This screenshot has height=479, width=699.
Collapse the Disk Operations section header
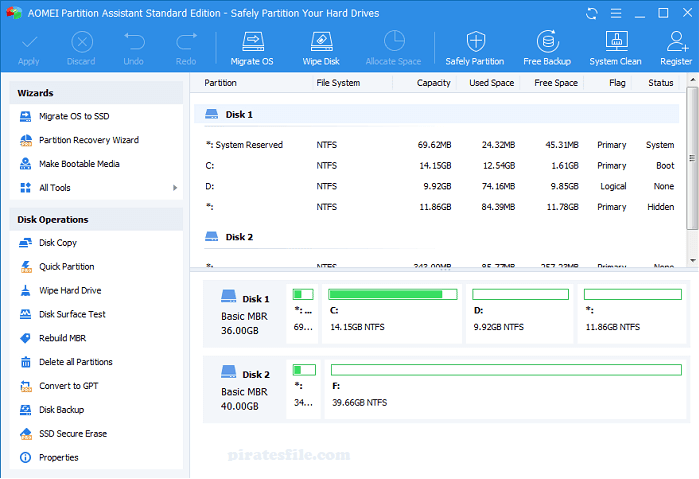point(96,219)
